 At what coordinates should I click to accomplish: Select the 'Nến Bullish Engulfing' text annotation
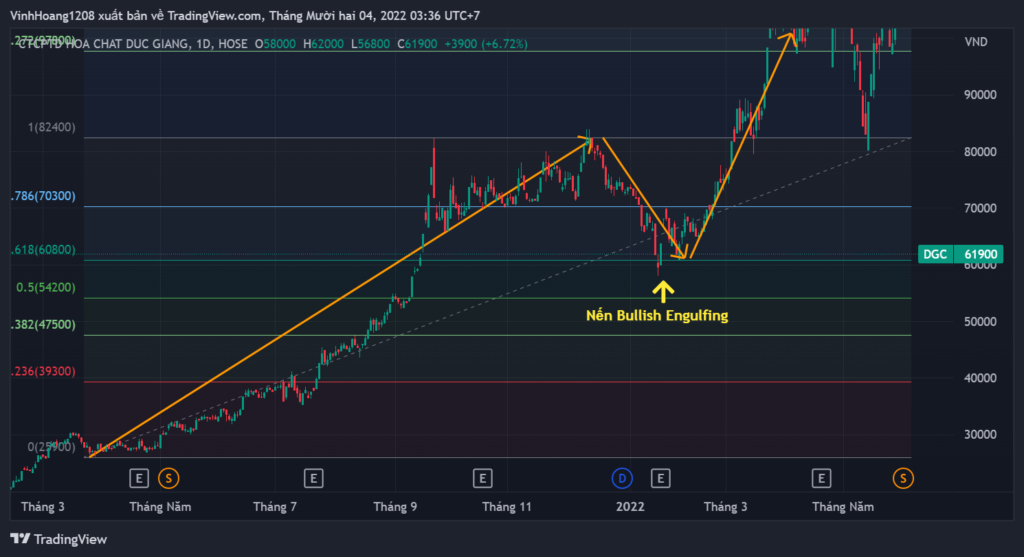pos(657,315)
